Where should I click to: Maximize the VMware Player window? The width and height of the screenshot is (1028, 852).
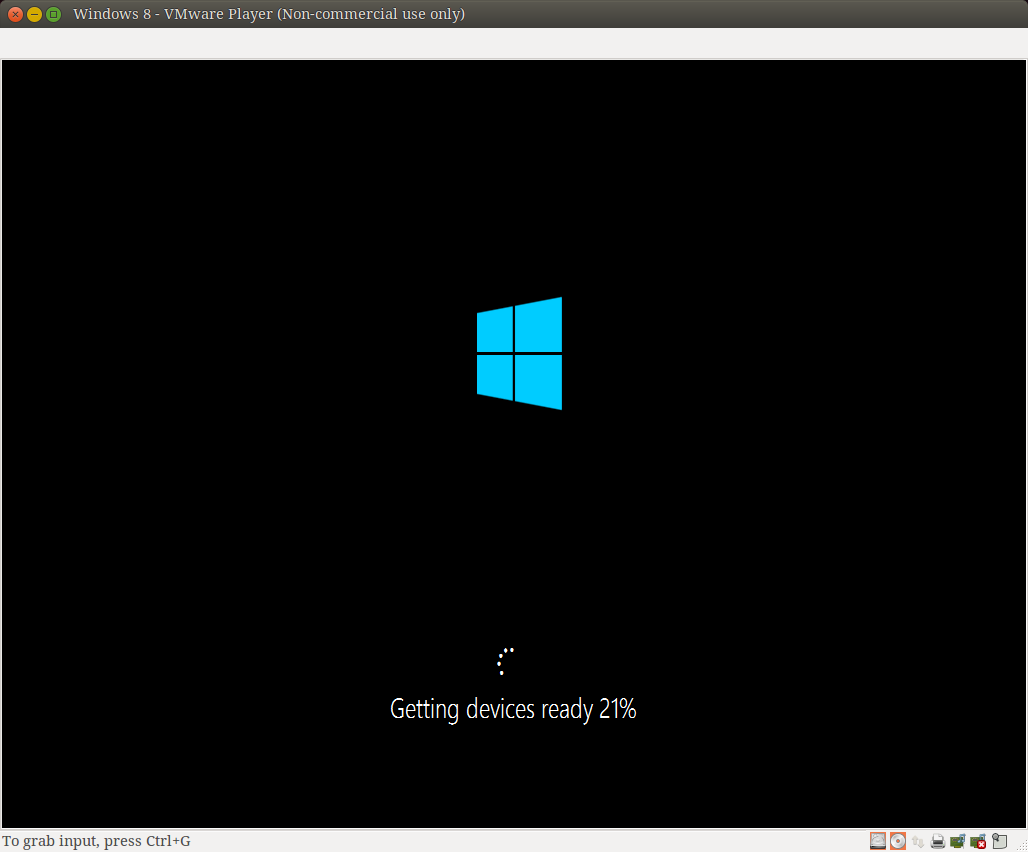click(x=54, y=14)
